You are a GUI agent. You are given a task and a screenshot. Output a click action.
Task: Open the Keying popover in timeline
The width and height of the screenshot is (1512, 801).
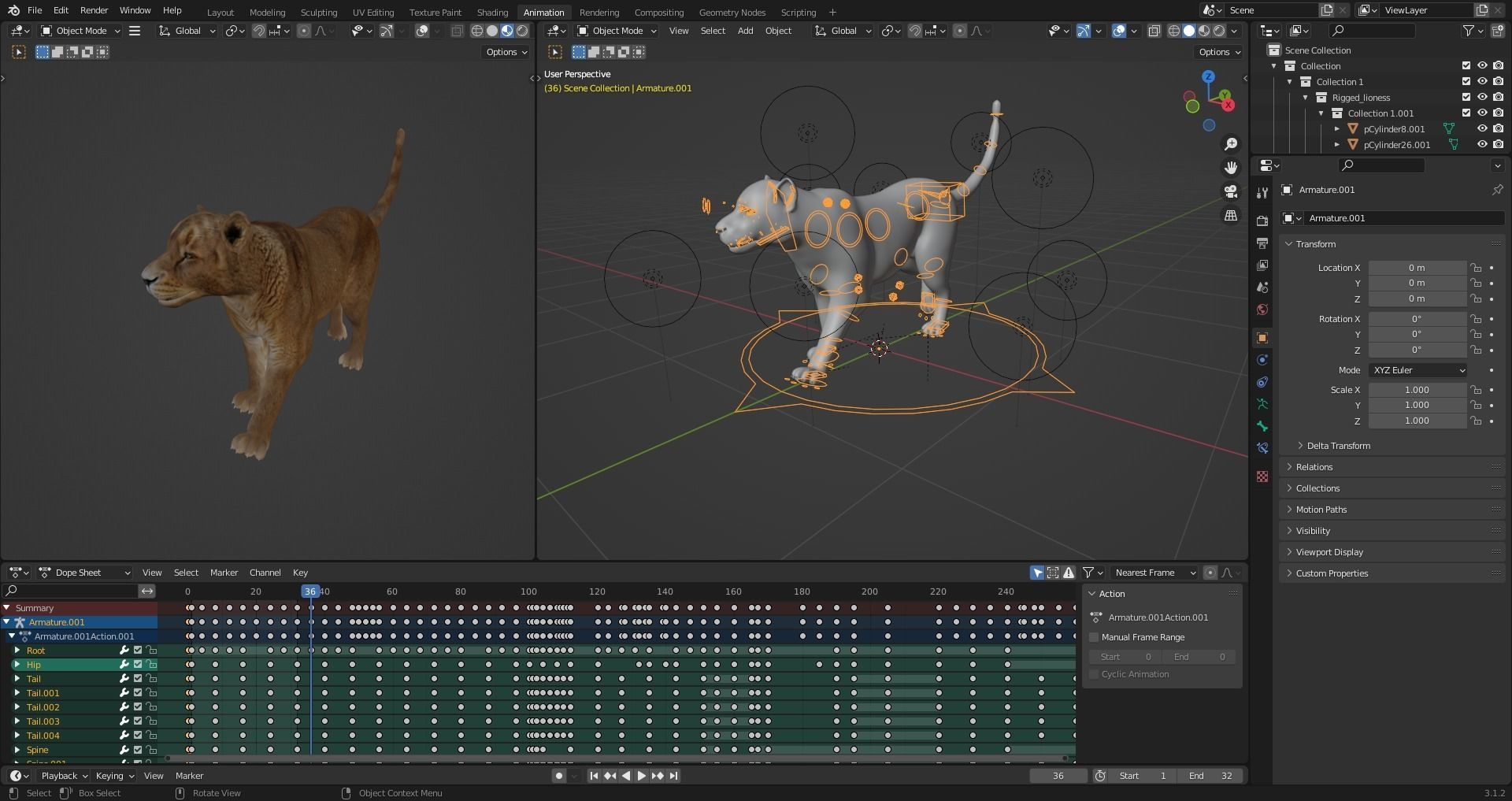point(114,776)
